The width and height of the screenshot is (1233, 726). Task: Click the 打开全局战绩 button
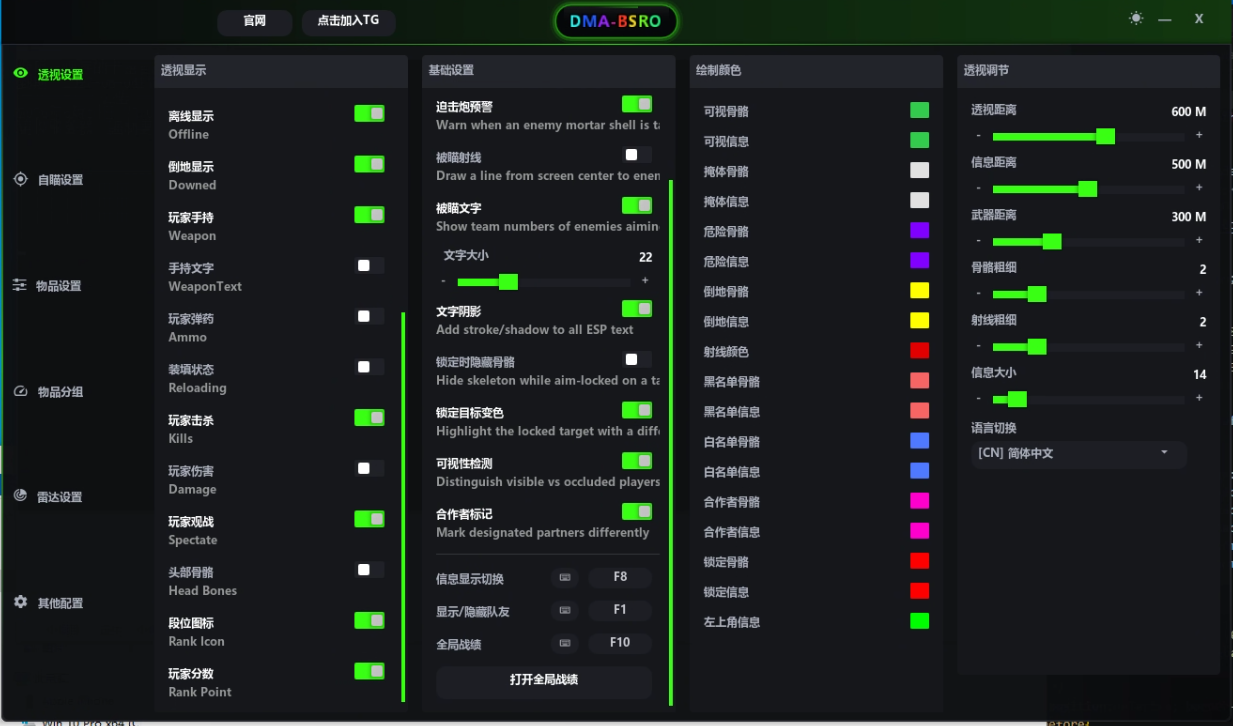point(544,680)
